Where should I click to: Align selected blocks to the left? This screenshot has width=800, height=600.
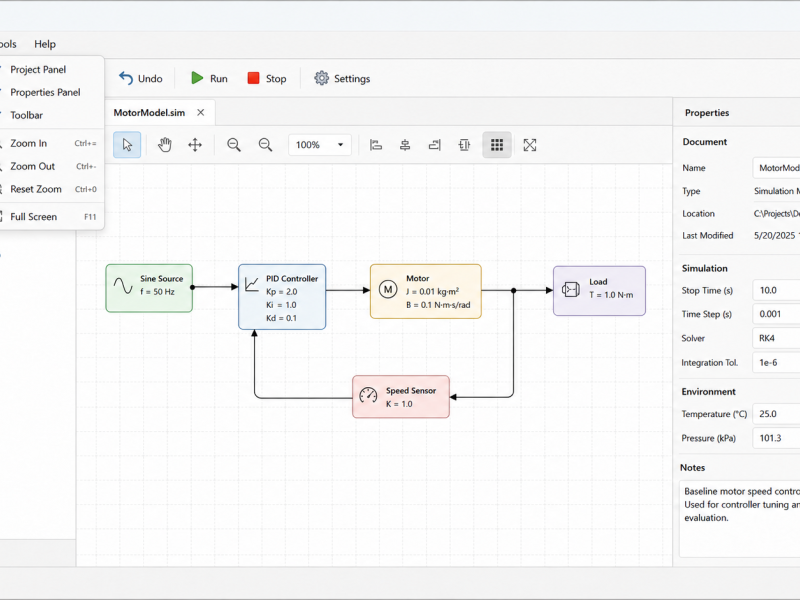click(x=376, y=145)
